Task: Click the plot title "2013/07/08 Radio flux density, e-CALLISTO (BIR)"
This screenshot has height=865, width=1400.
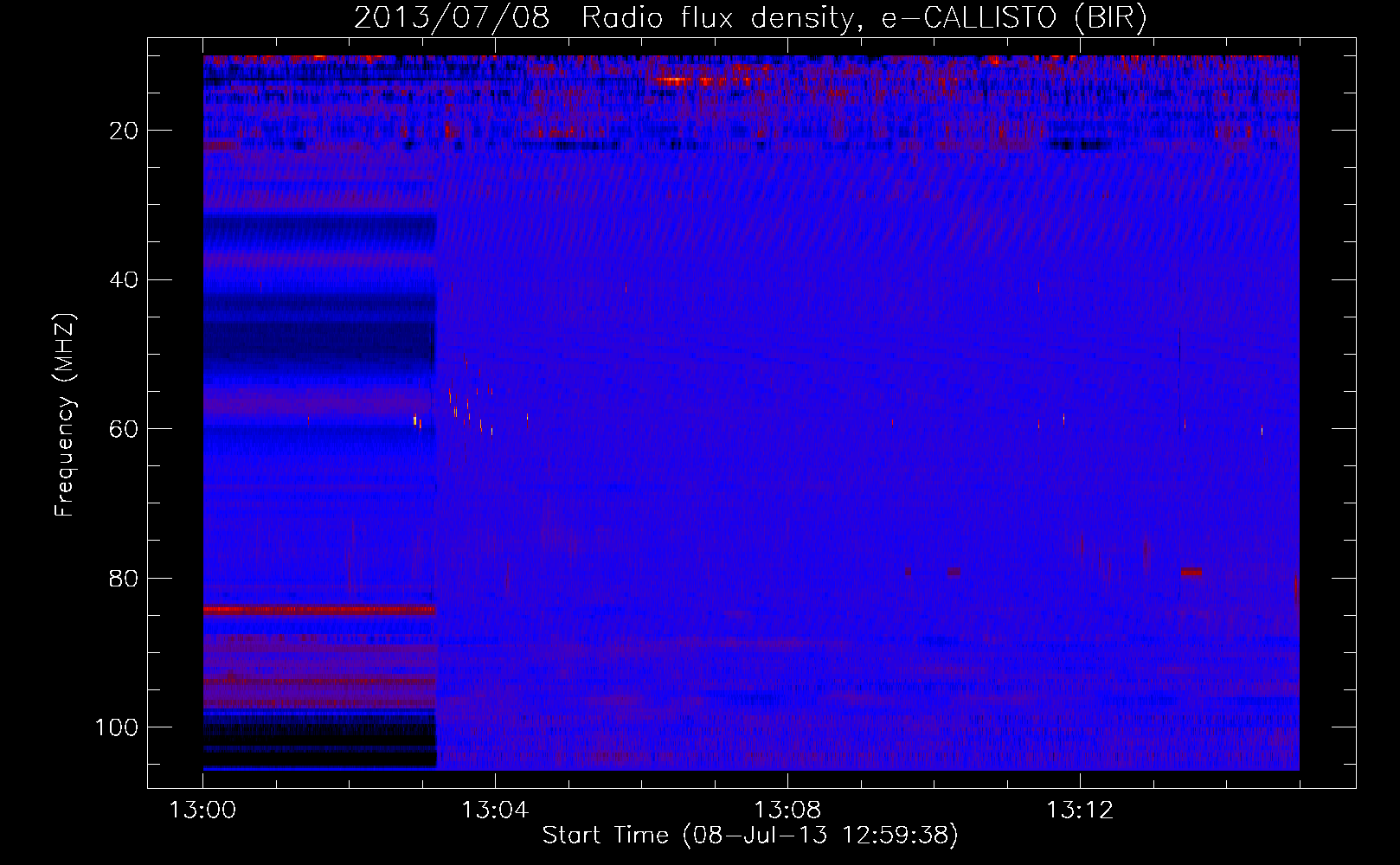Action: 750,17
